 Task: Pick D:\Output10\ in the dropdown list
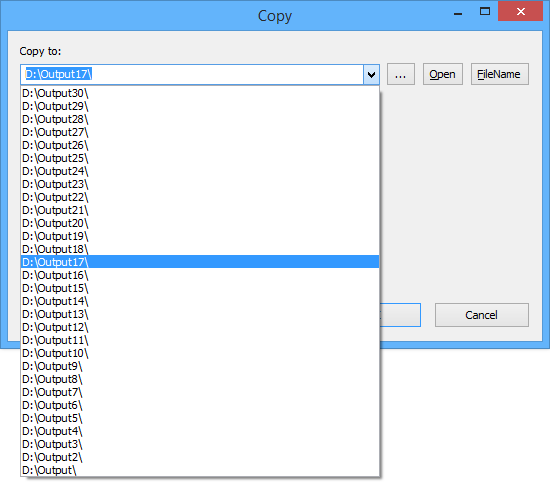coord(200,353)
